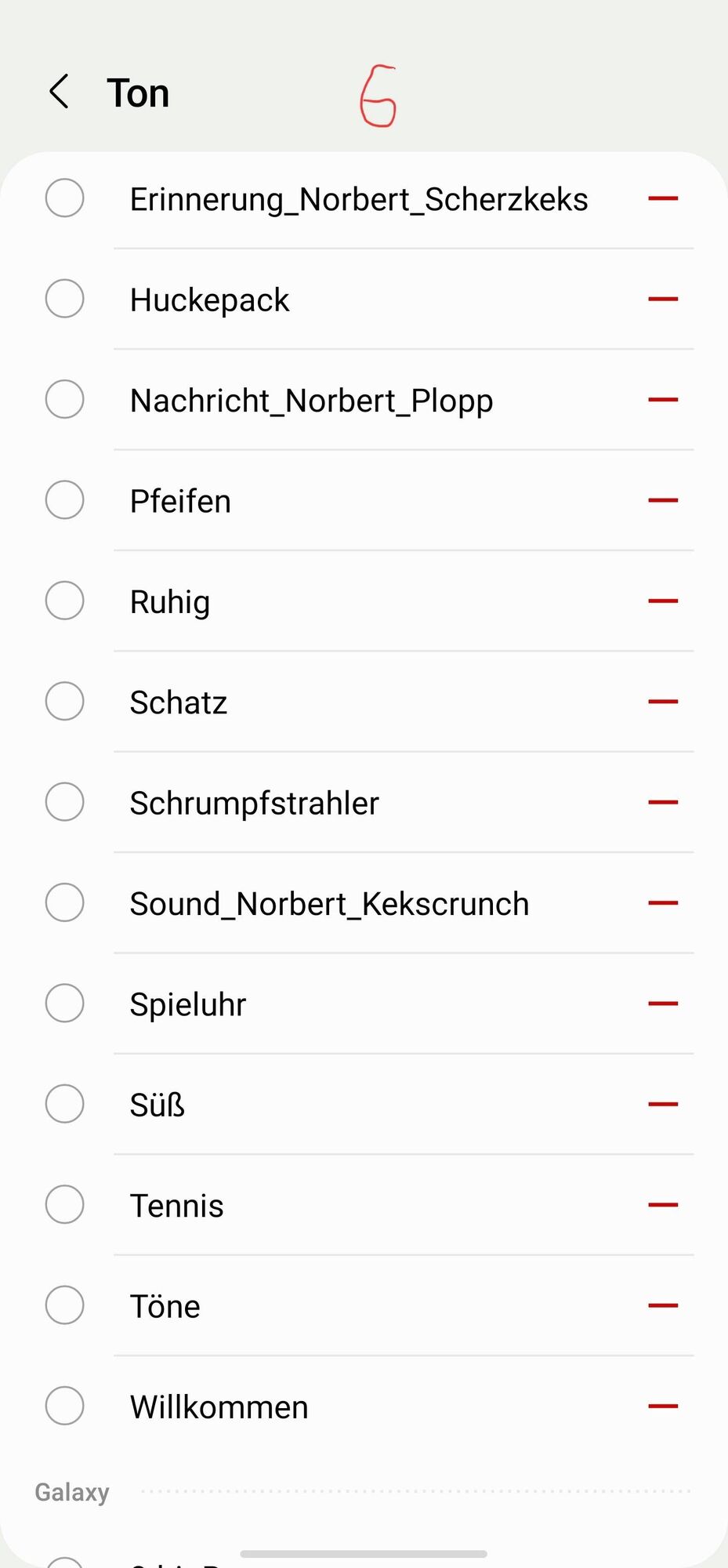Image resolution: width=728 pixels, height=1568 pixels.
Task: Tap the Huckepack tone name
Action: coord(210,300)
